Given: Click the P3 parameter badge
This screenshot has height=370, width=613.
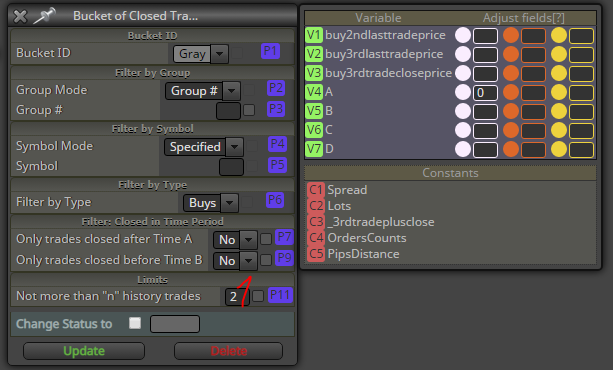Looking at the screenshot, I should (276, 109).
